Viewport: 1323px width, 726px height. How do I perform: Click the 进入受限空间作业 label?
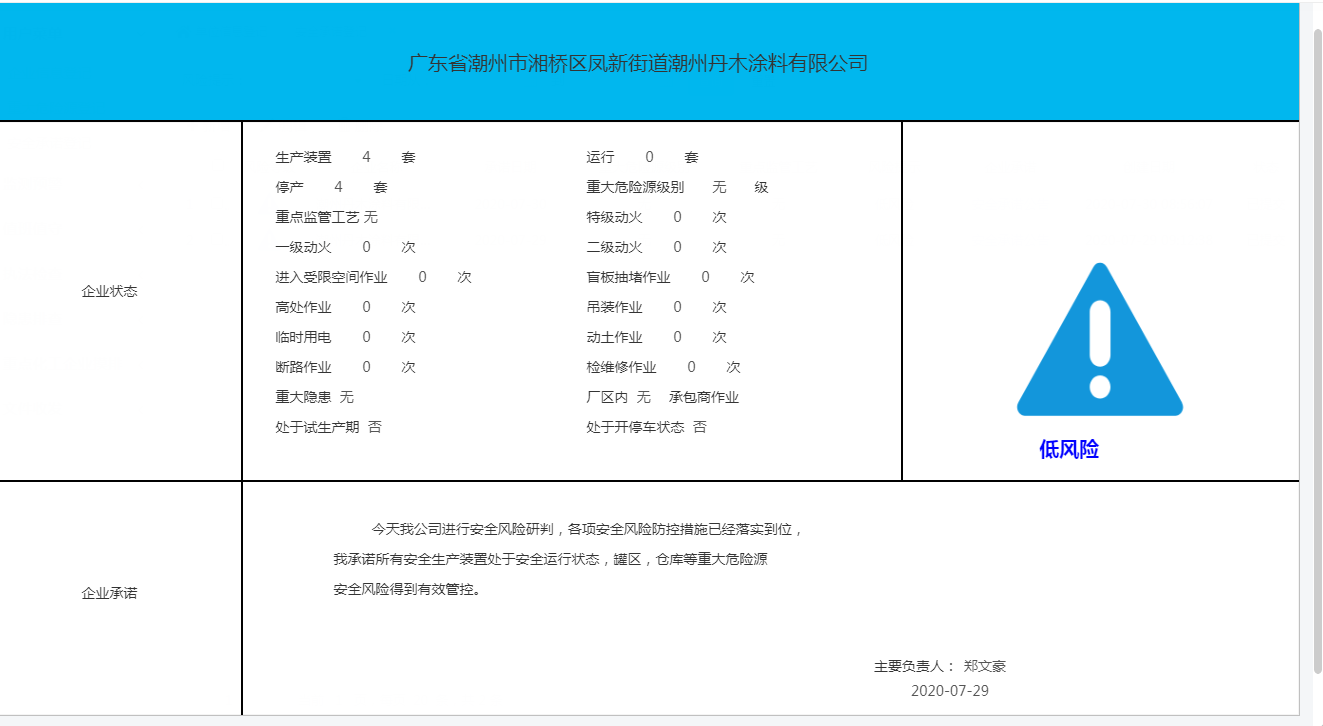tap(331, 278)
